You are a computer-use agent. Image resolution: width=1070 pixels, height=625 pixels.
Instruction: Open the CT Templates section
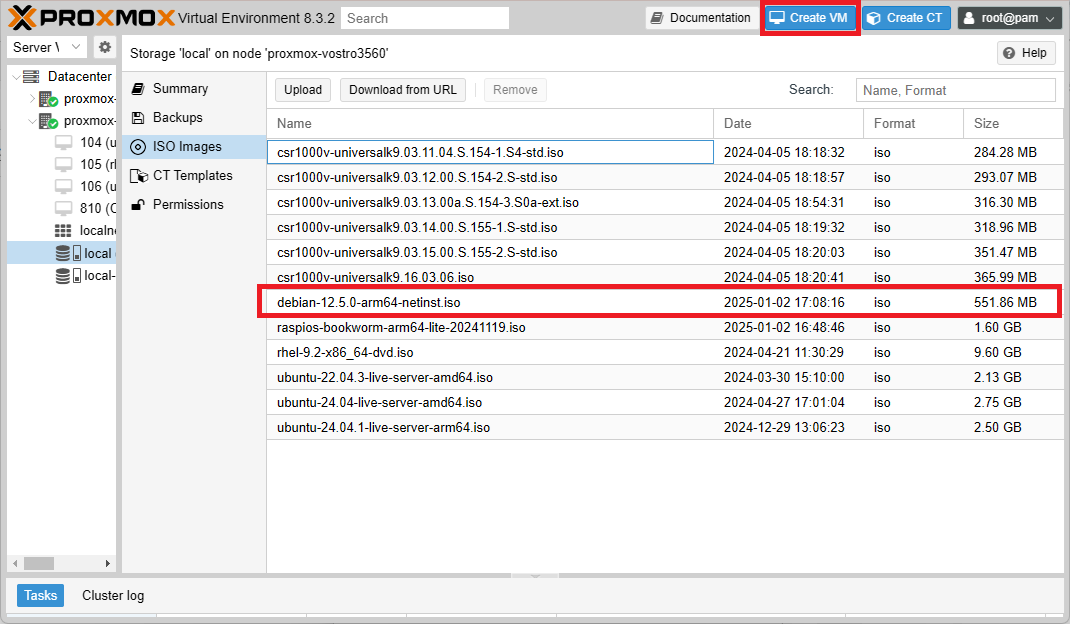(192, 175)
